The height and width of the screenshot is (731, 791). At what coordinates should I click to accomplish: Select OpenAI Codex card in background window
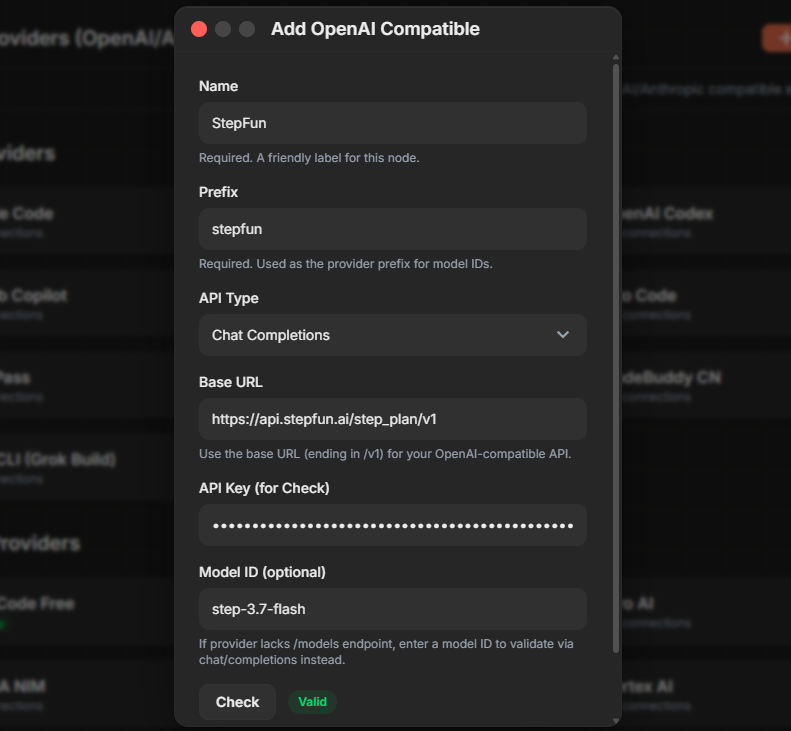pos(706,222)
